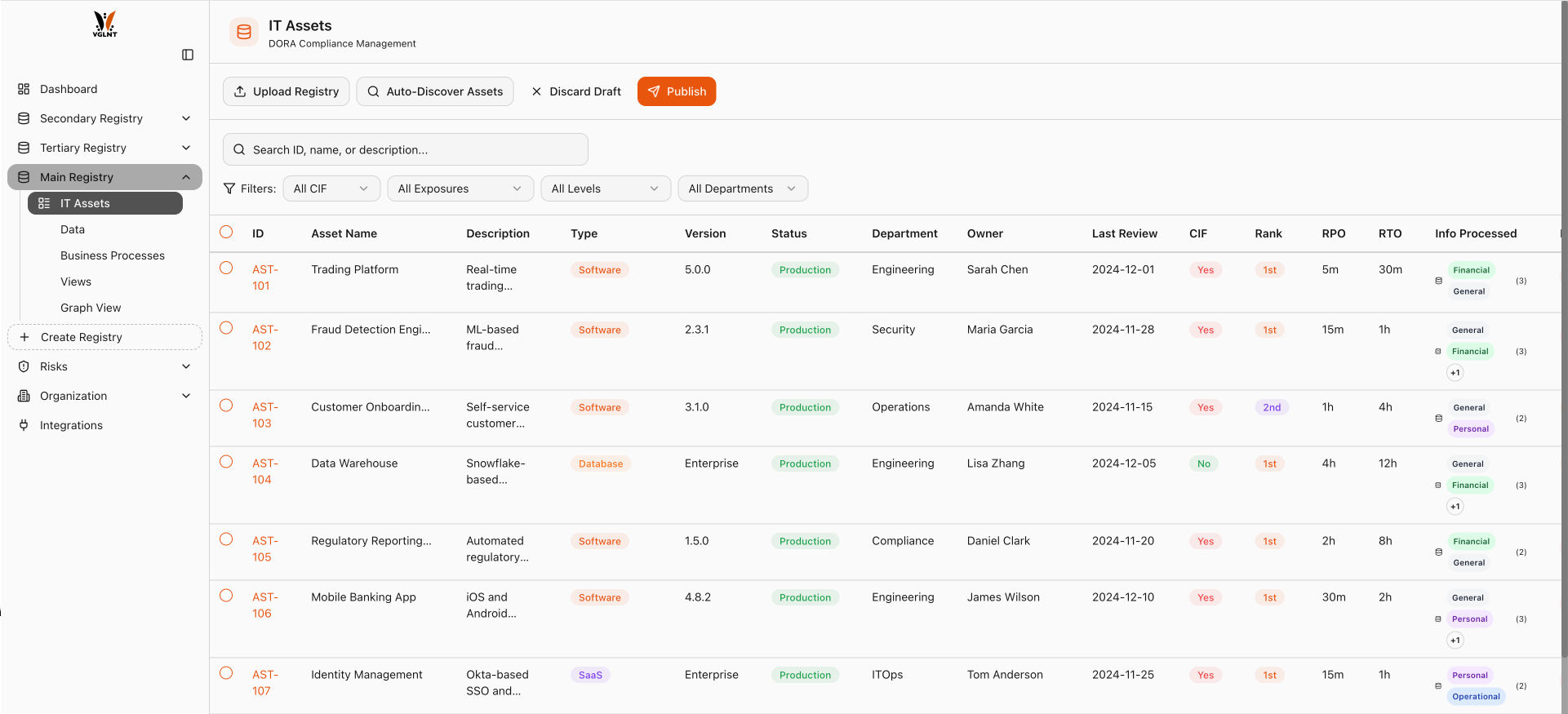Click in the Search ID, name, or description field
Screen dimensions: 1568x714
click(x=406, y=149)
